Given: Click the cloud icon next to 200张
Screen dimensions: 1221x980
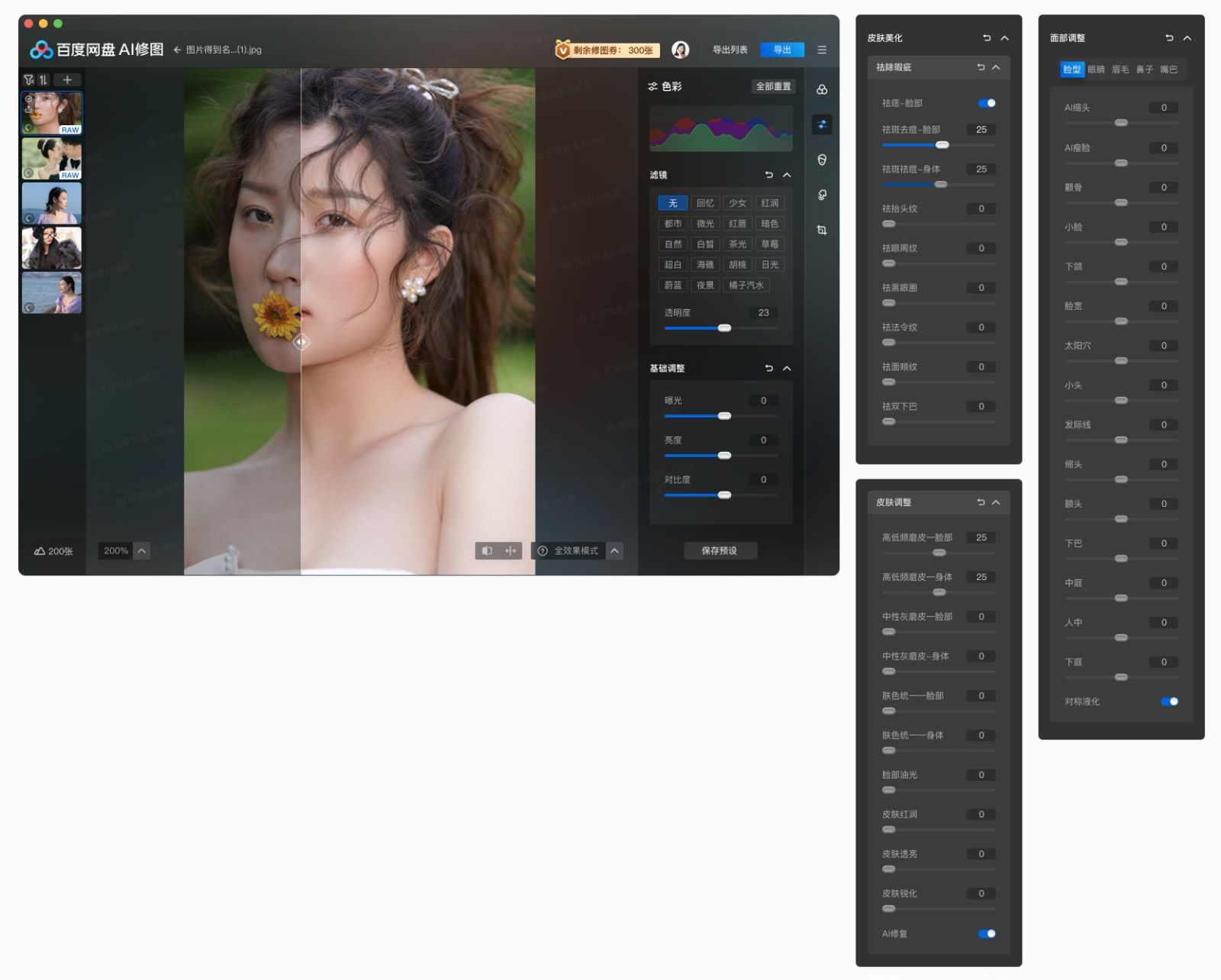Looking at the screenshot, I should pyautogui.click(x=40, y=551).
